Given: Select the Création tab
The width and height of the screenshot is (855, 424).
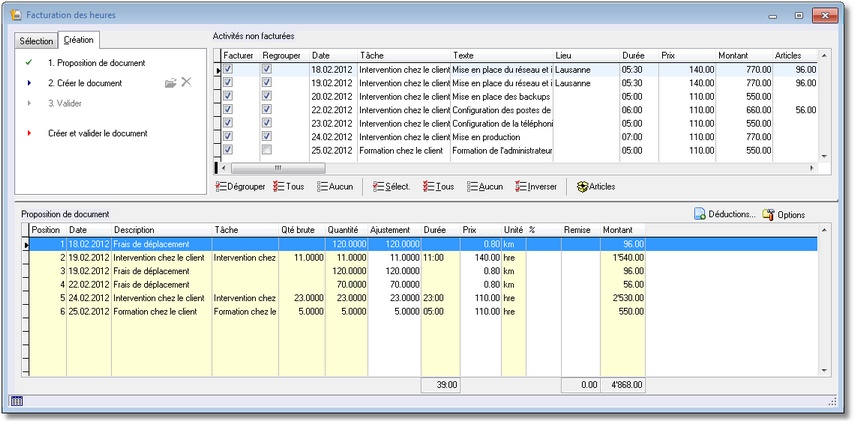Looking at the screenshot, I should click(78, 40).
